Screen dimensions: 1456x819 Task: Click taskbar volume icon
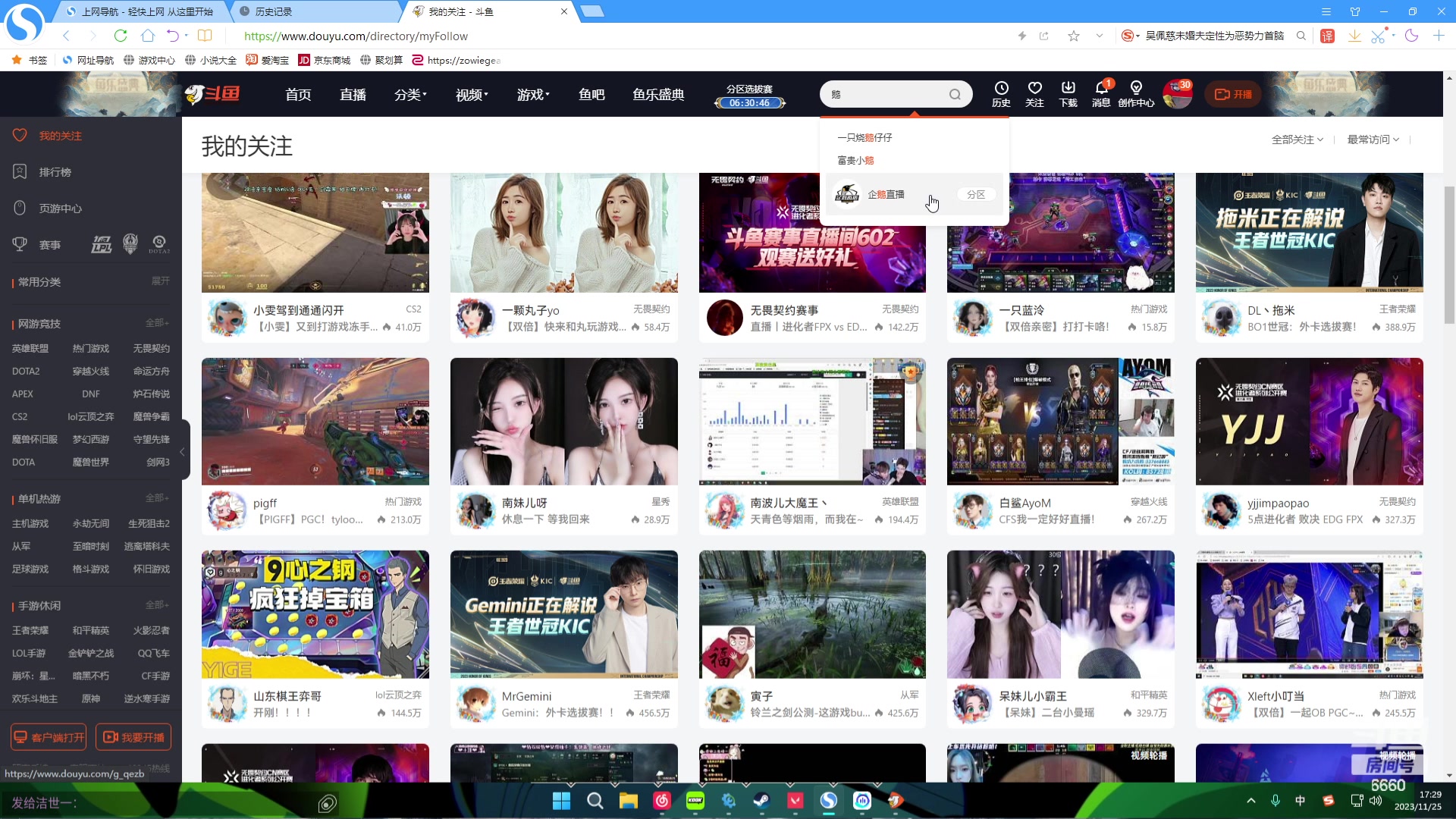click(x=1376, y=801)
